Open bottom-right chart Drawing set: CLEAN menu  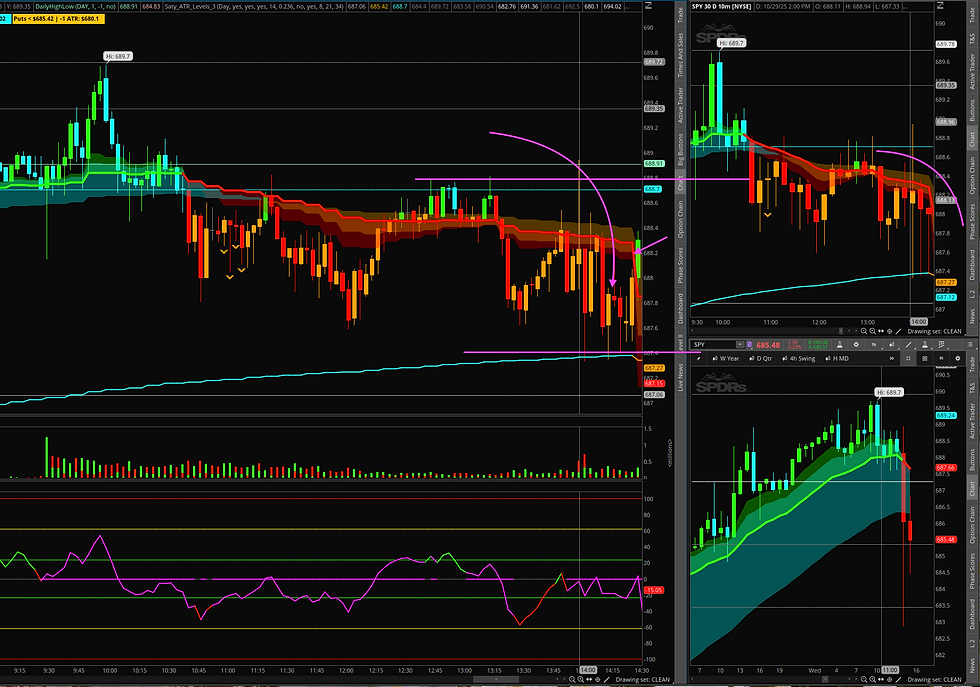pyautogui.click(x=934, y=679)
